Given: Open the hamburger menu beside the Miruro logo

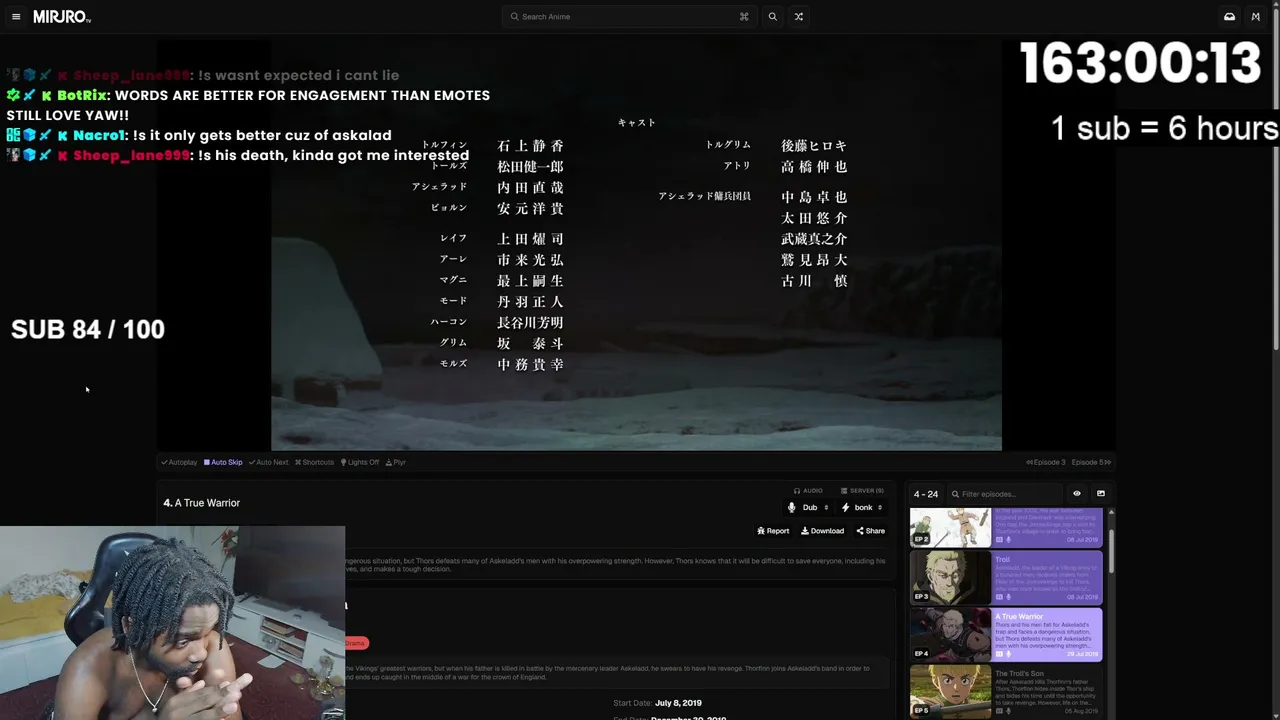Looking at the screenshot, I should [x=16, y=17].
